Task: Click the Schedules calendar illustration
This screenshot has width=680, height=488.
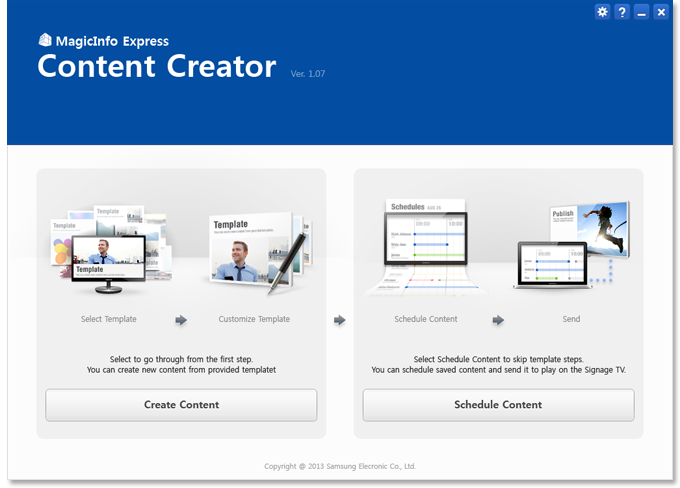Action: pos(425,247)
